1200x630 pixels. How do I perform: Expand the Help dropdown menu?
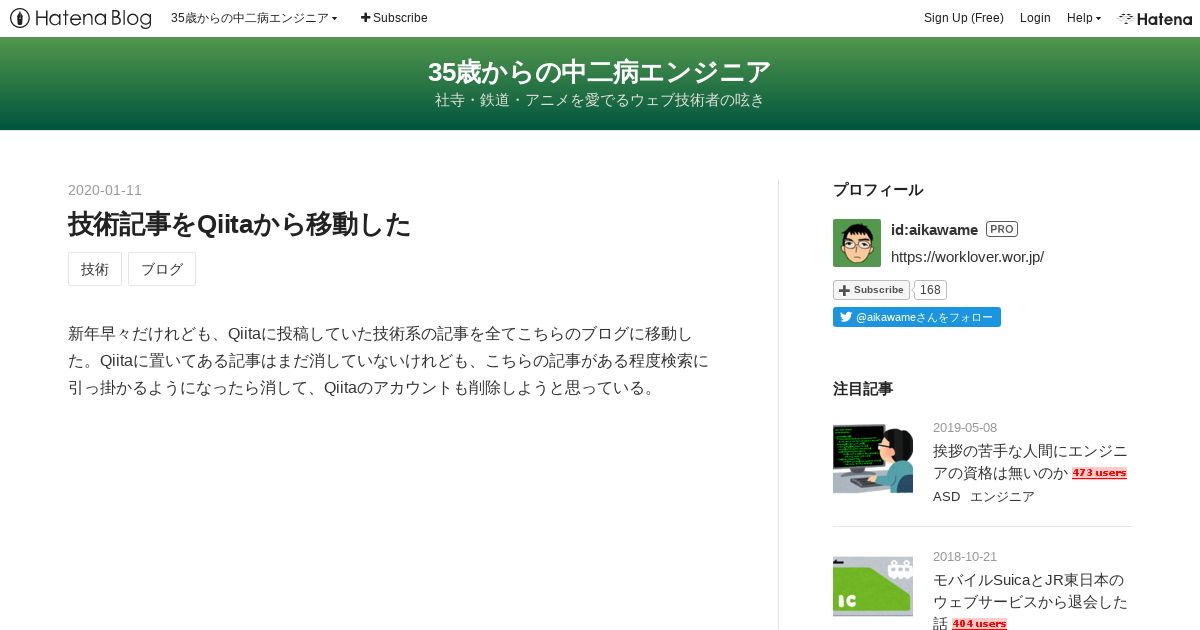(1083, 18)
